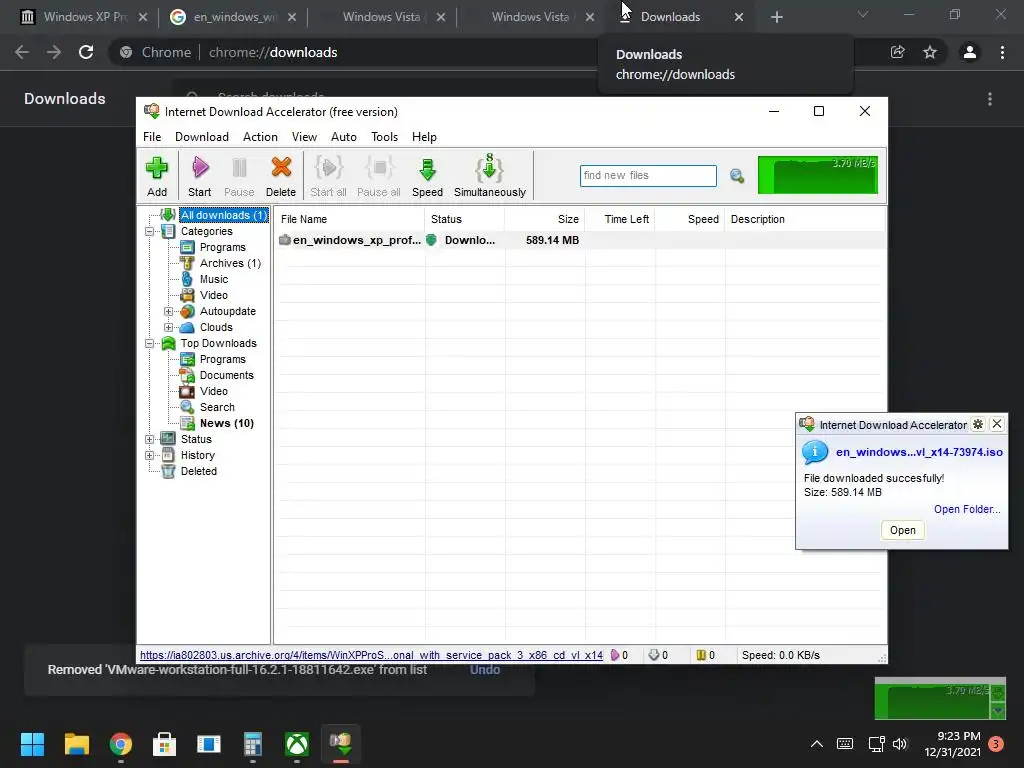The height and width of the screenshot is (768, 1024).
Task: Click Chrome's reload page icon
Action: [x=86, y=52]
